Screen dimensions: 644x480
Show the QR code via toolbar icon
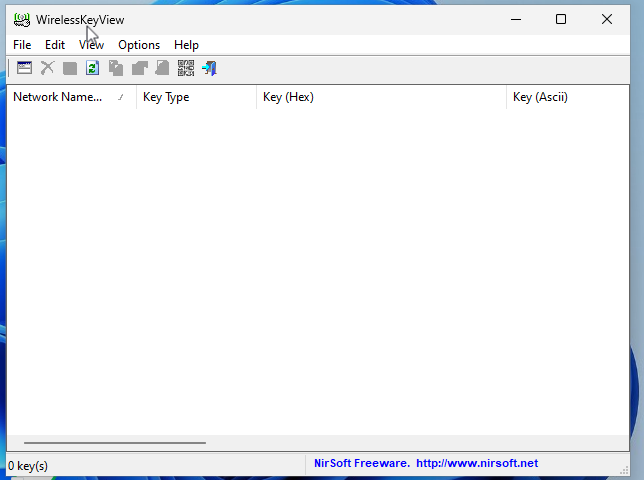pyautogui.click(x=186, y=68)
